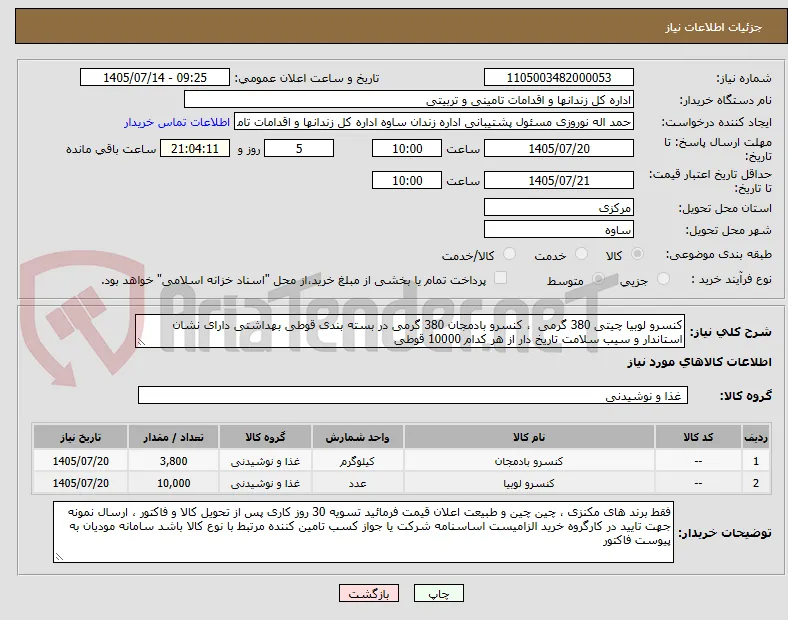The width and height of the screenshot is (788, 620).
Task: Select the کالا/خدمت radio button
Action: pos(510,254)
